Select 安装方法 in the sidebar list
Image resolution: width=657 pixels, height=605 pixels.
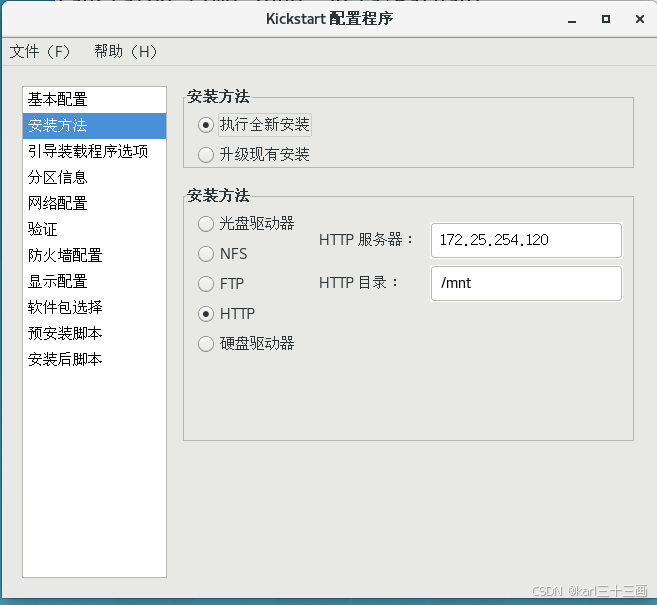[94, 126]
